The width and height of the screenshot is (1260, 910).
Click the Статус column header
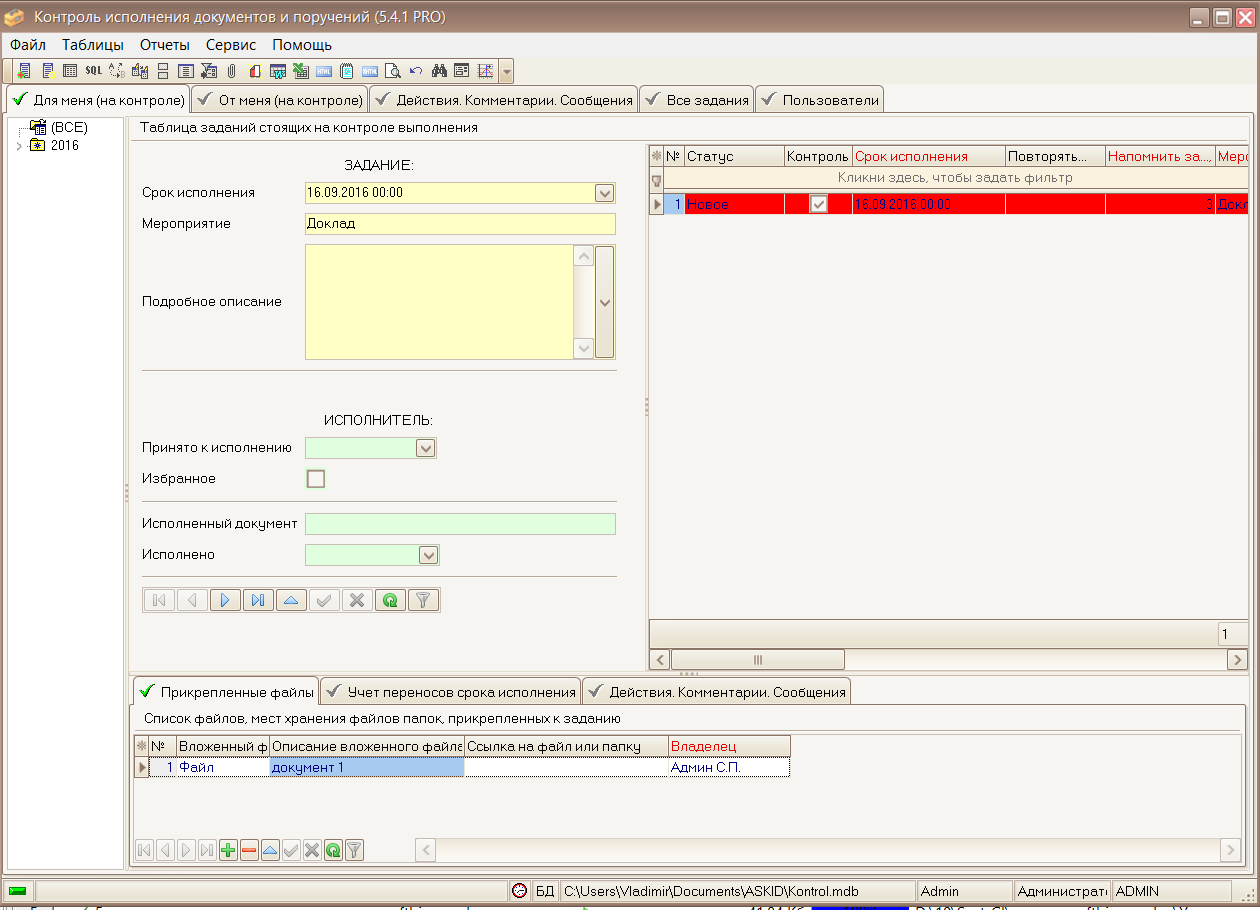[734, 156]
